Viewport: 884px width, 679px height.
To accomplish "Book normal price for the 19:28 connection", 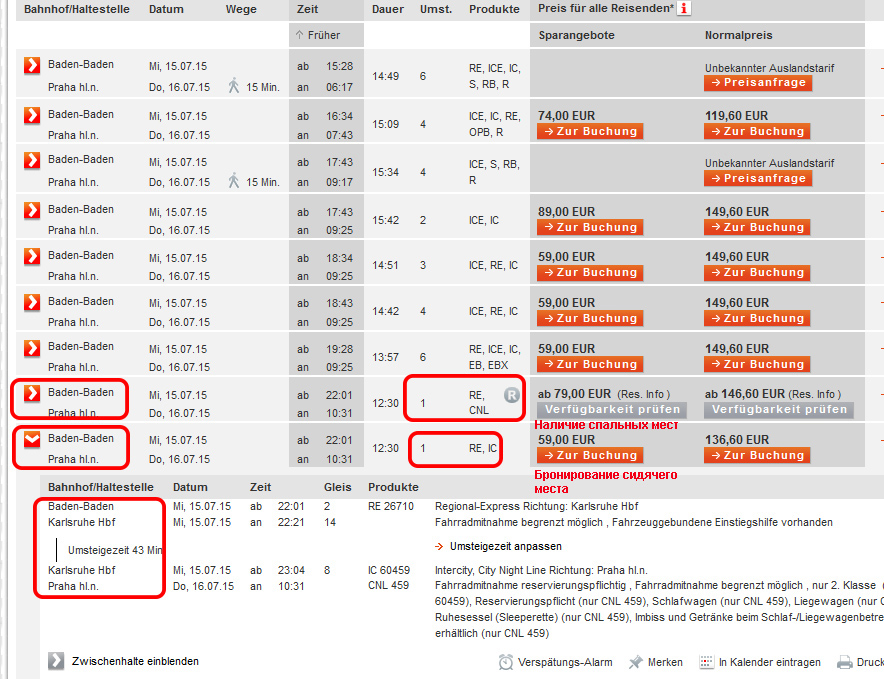I will (x=757, y=364).
